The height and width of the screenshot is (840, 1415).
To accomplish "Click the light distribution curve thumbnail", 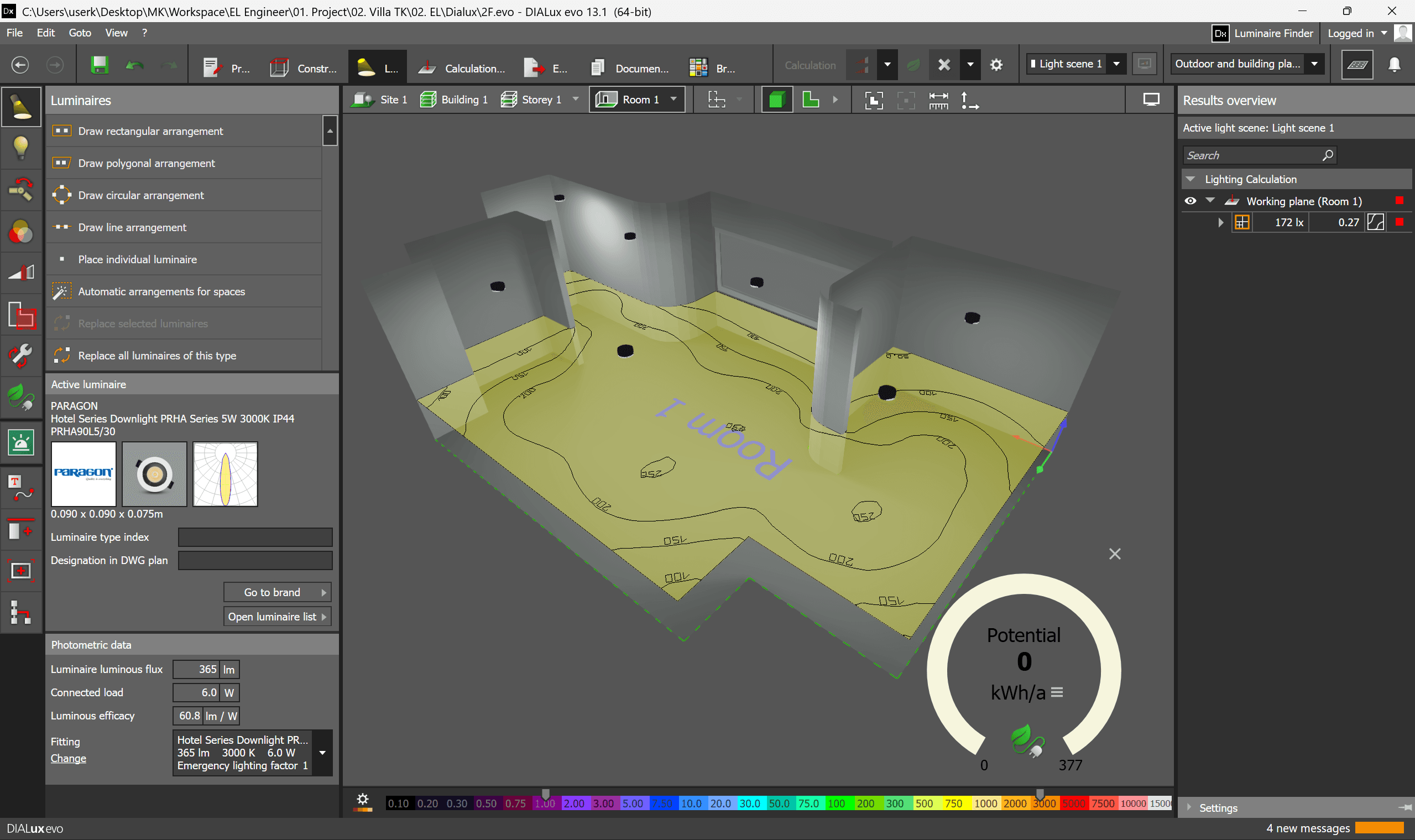I will 225,474.
